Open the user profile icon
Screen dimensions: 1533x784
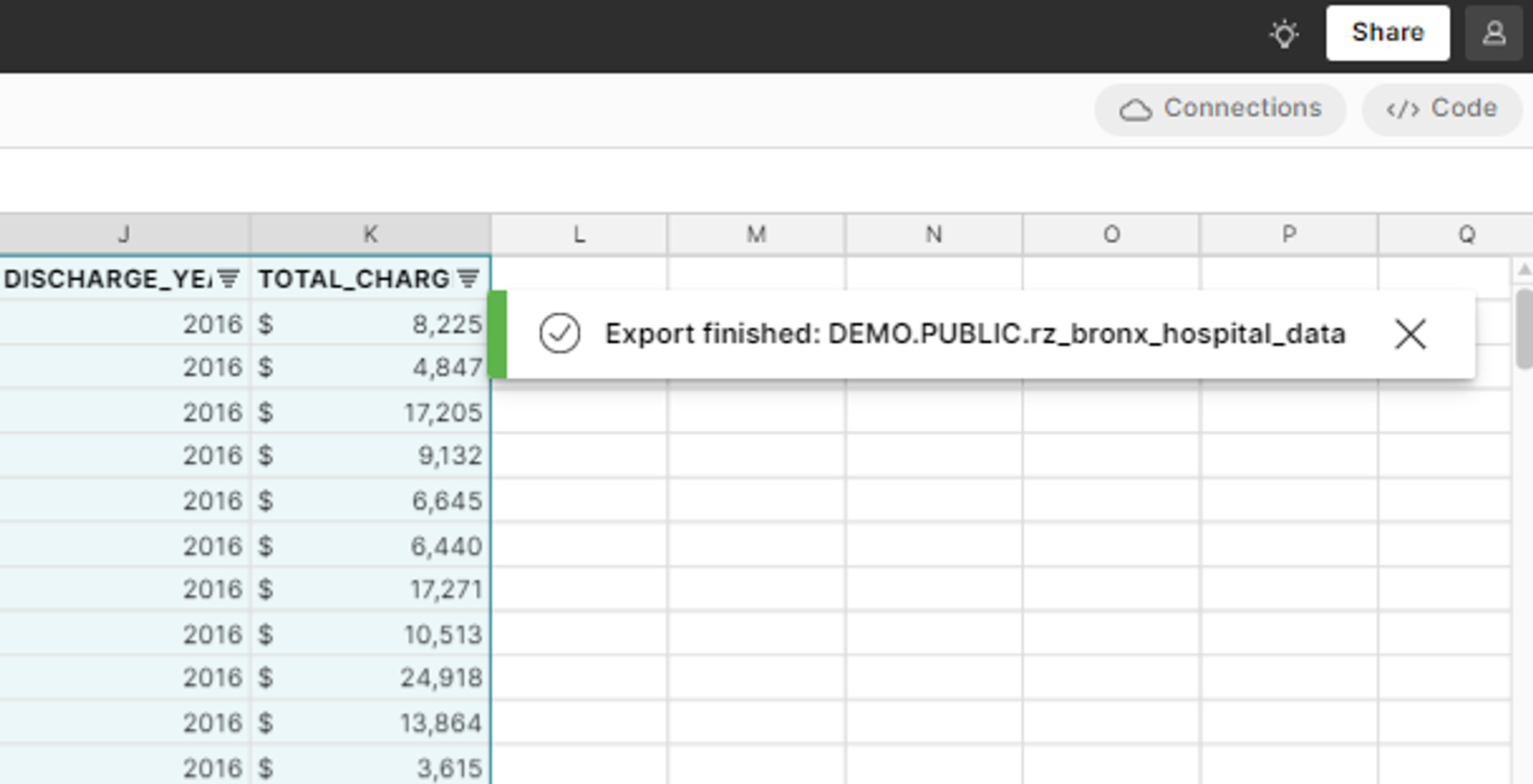[1493, 33]
